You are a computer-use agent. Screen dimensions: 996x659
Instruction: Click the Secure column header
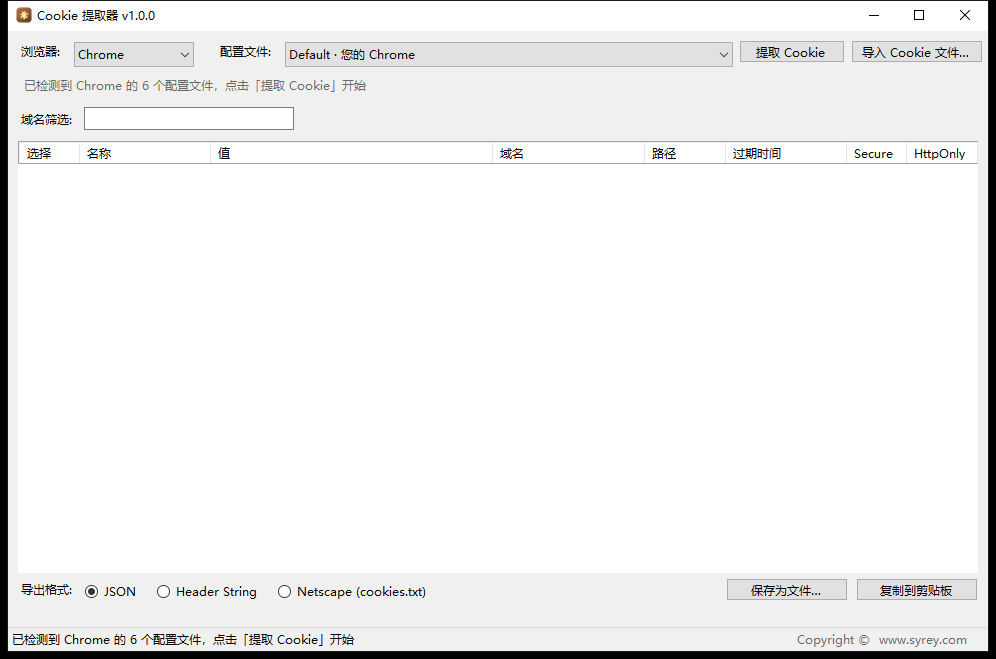876,153
